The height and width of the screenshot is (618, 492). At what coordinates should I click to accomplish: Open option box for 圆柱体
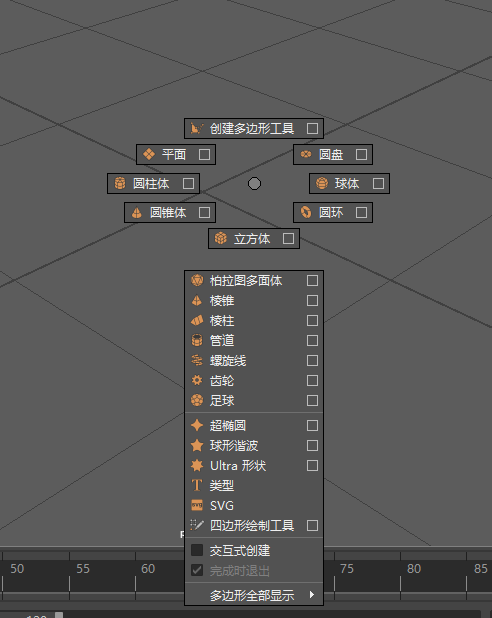coord(188,183)
